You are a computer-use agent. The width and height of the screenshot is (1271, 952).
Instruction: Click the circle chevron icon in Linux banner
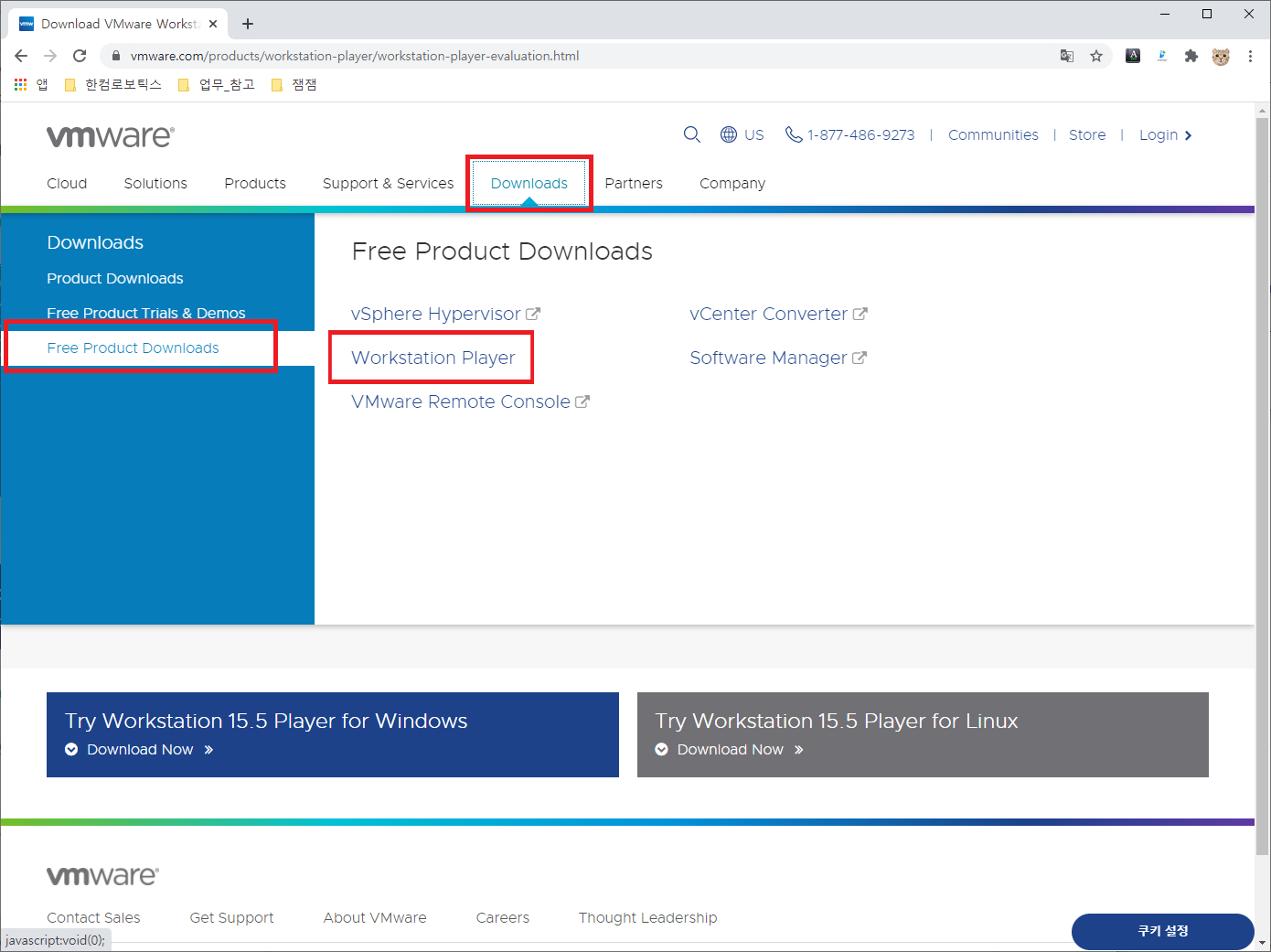662,749
